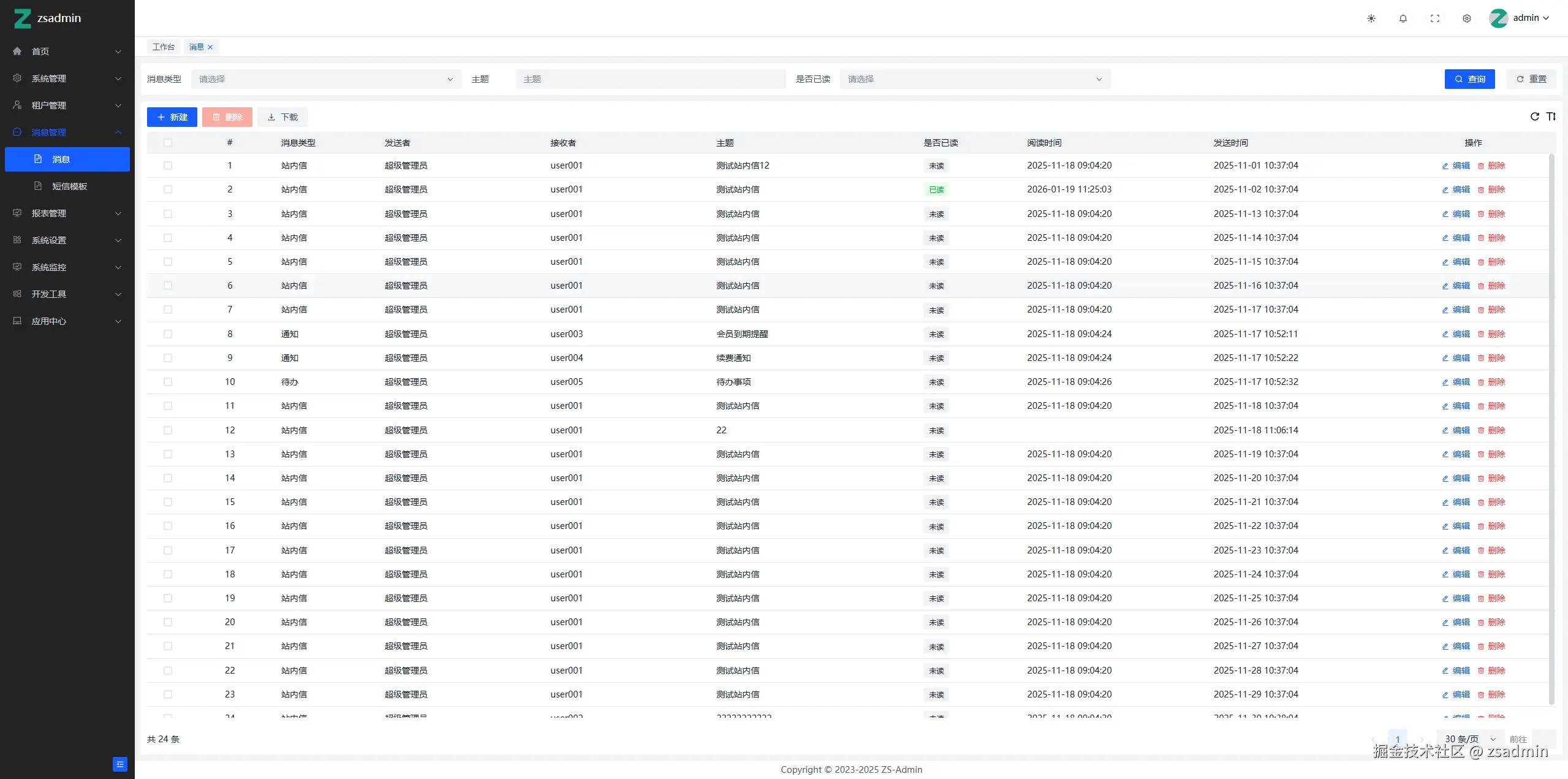Click the 主题 input field
1568x779 pixels.
point(650,79)
